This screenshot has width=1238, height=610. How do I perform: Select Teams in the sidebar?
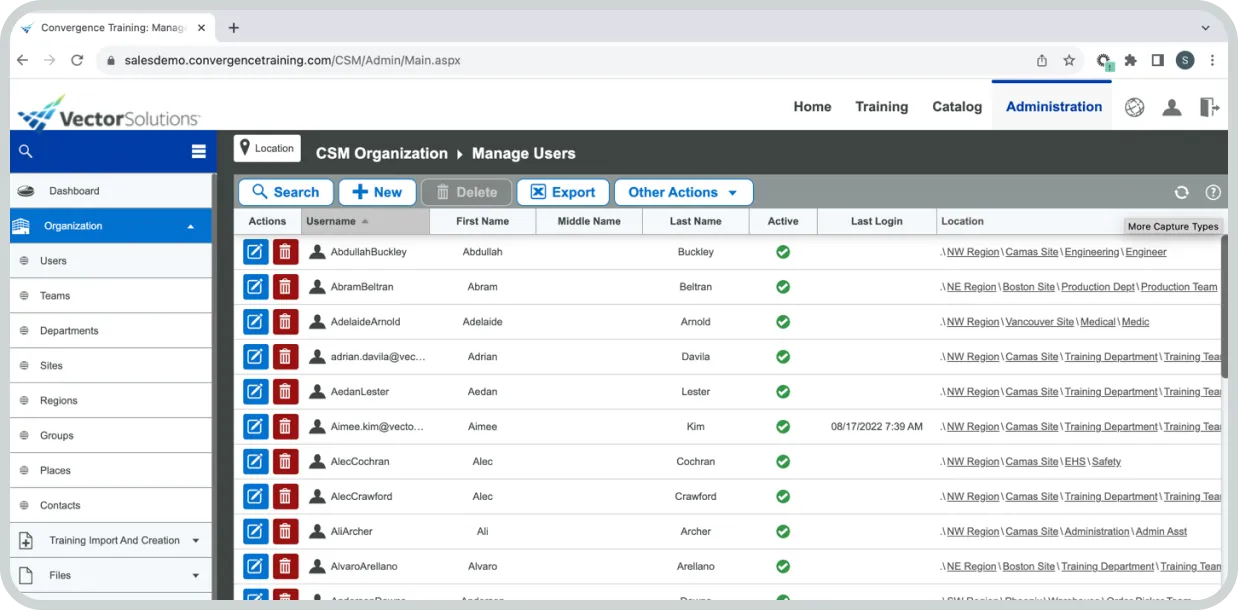[55, 296]
